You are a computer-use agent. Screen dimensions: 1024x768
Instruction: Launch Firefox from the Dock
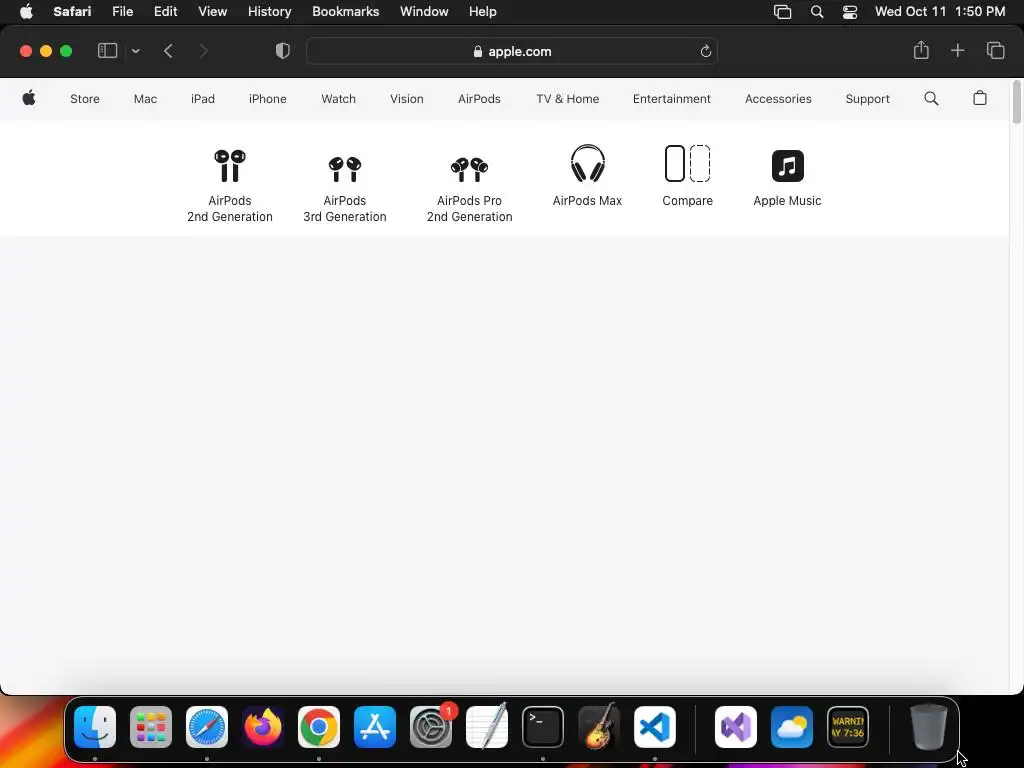click(263, 727)
